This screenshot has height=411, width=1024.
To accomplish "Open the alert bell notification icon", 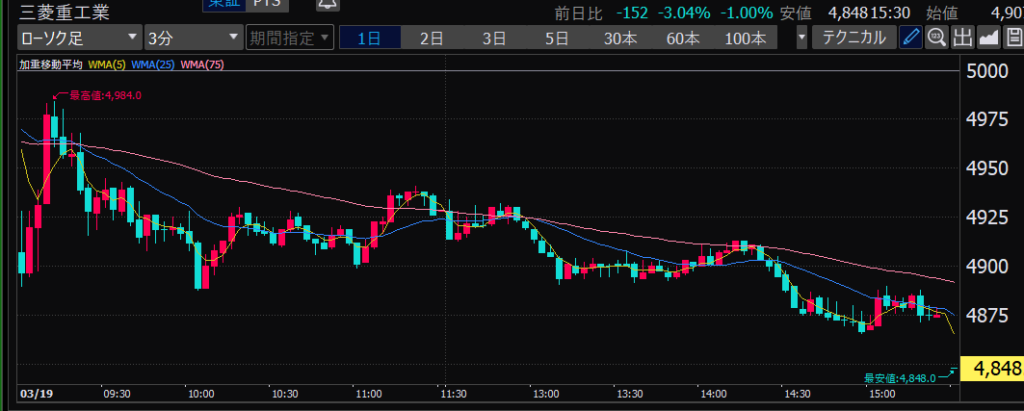I will pyautogui.click(x=326, y=6).
